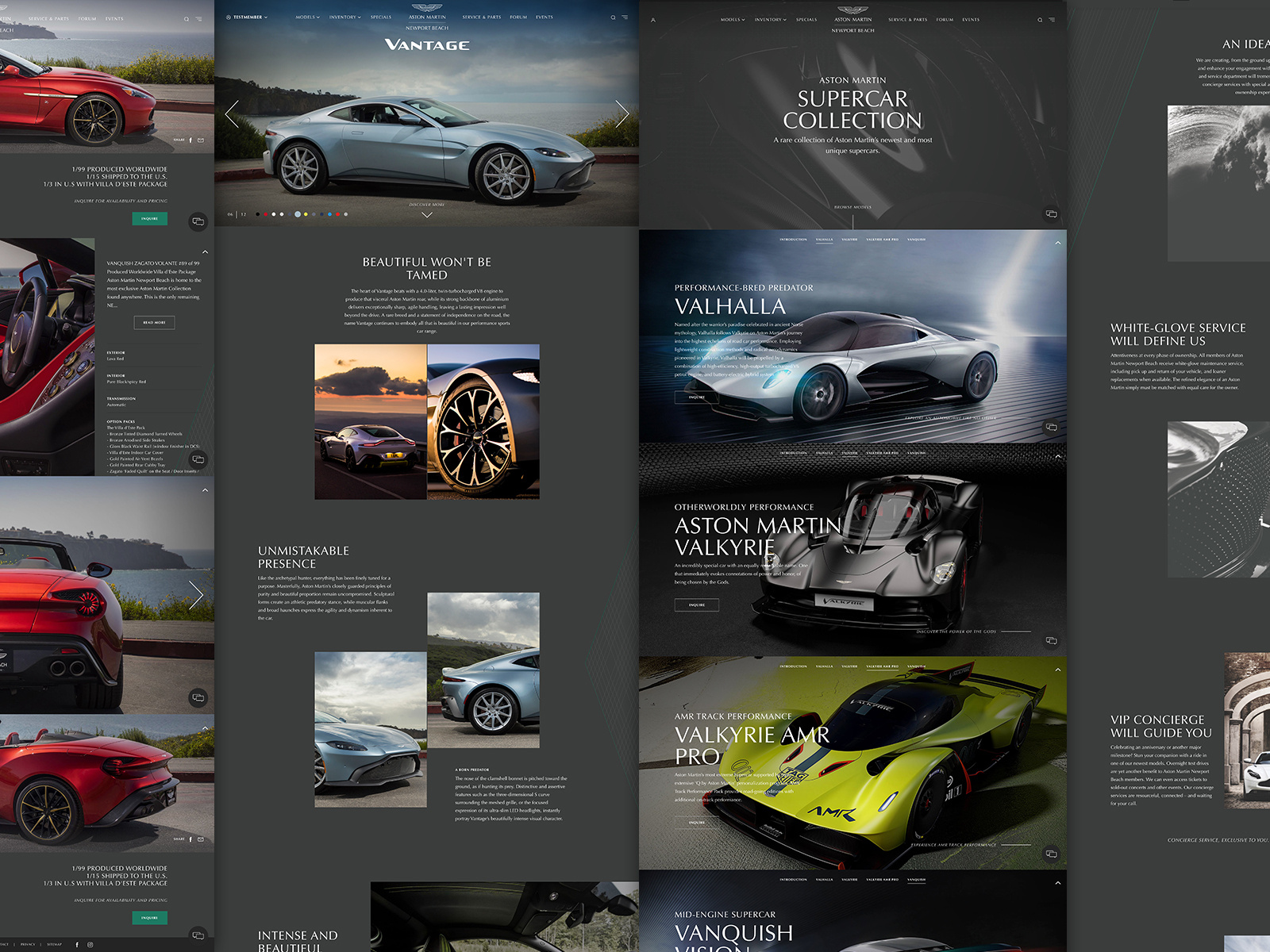Image resolution: width=1270 pixels, height=952 pixels.
Task: Open the gold-trimmed wheel close-up photo
Action: pyautogui.click(x=483, y=421)
